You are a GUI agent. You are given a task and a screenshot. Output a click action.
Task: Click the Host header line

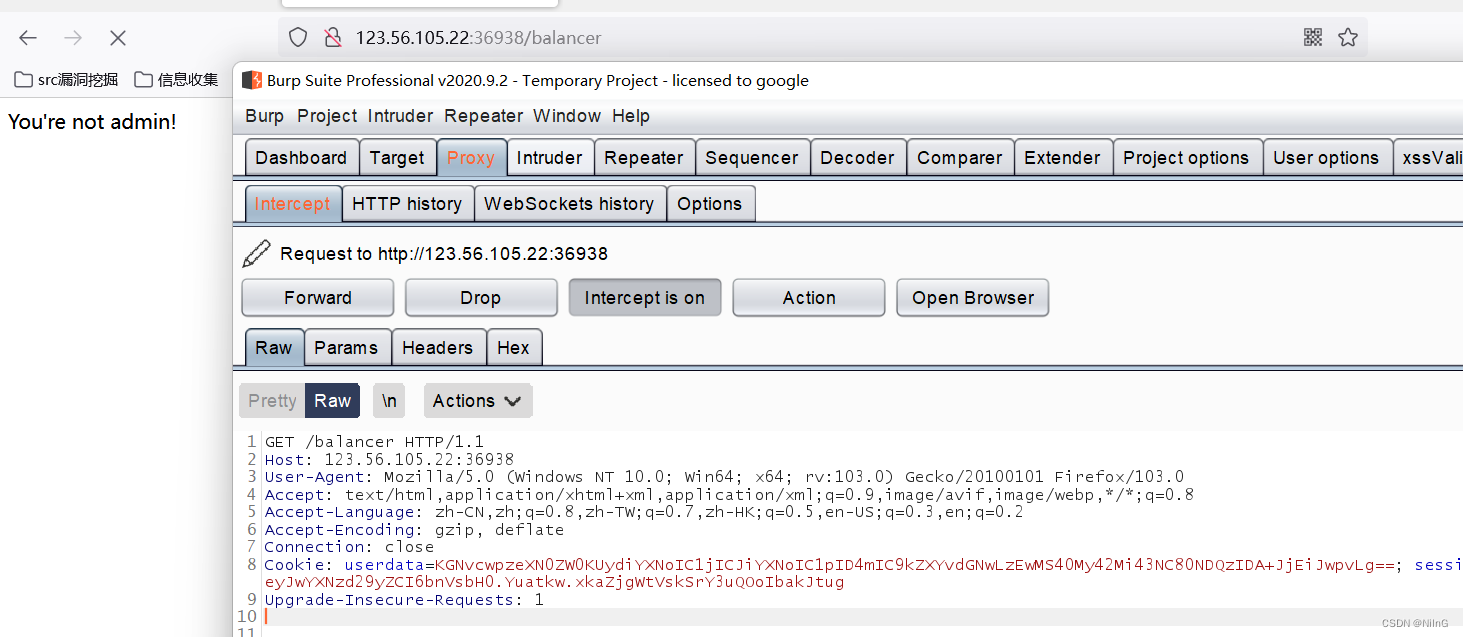pyautogui.click(x=389, y=460)
